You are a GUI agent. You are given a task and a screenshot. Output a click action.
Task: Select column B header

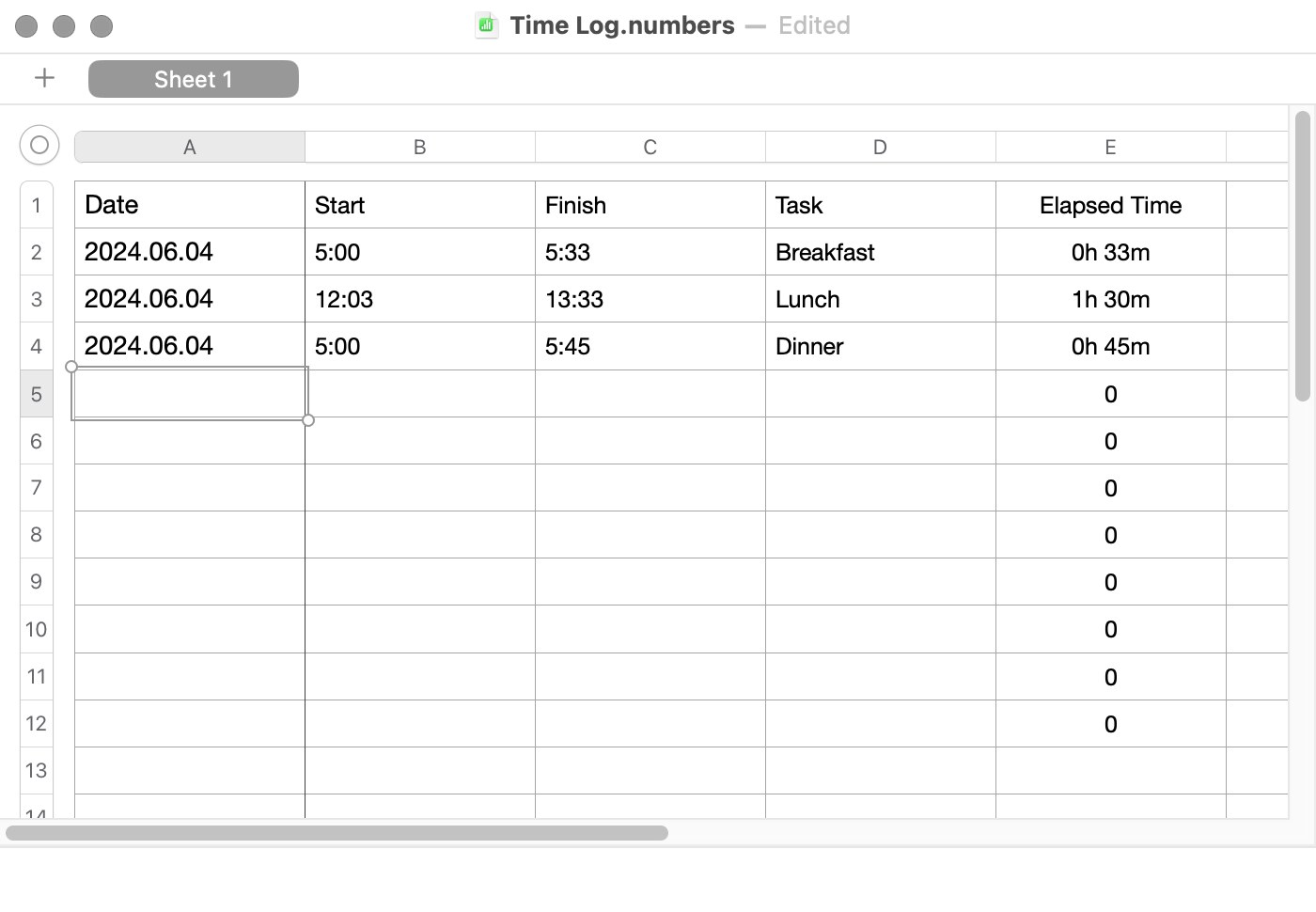click(x=420, y=147)
